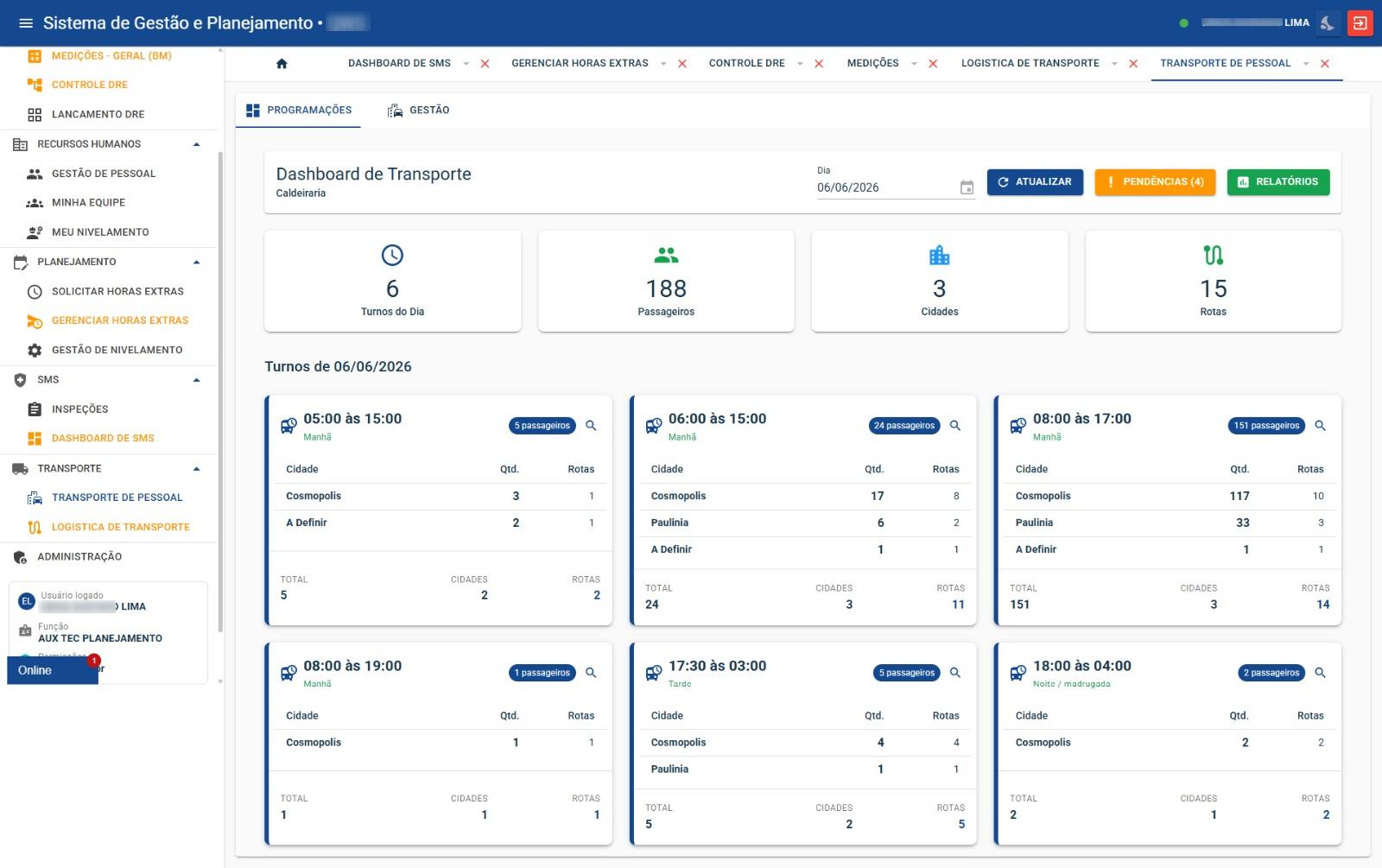Close the LOGISTICA DE TRANSPORTE tab
The height and width of the screenshot is (868, 1382).
(x=1133, y=64)
